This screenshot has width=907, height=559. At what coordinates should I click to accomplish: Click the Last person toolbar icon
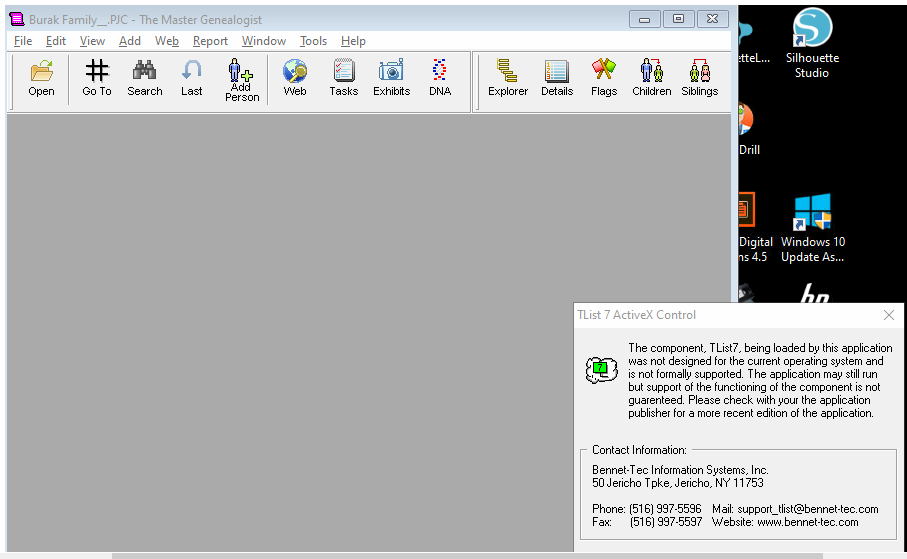pyautogui.click(x=191, y=79)
